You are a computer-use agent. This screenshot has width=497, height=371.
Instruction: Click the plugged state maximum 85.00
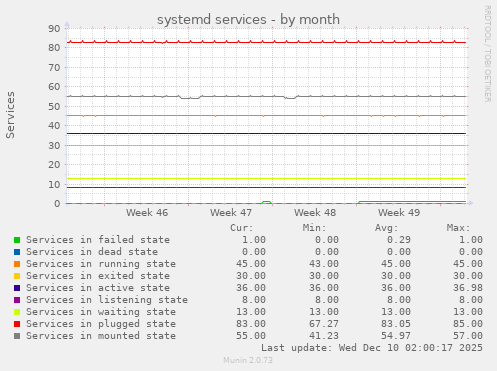click(468, 324)
